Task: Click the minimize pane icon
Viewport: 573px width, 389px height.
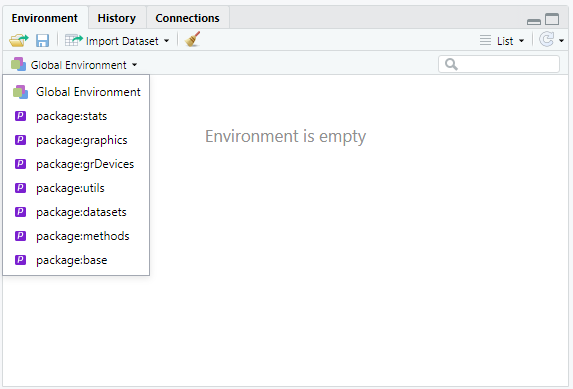Action: point(534,22)
